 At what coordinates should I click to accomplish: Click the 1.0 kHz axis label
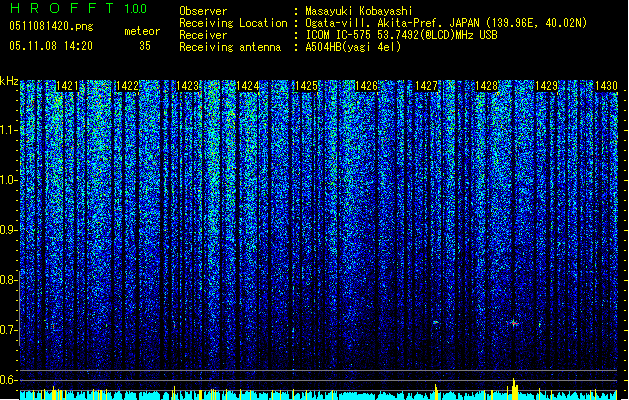[8, 180]
